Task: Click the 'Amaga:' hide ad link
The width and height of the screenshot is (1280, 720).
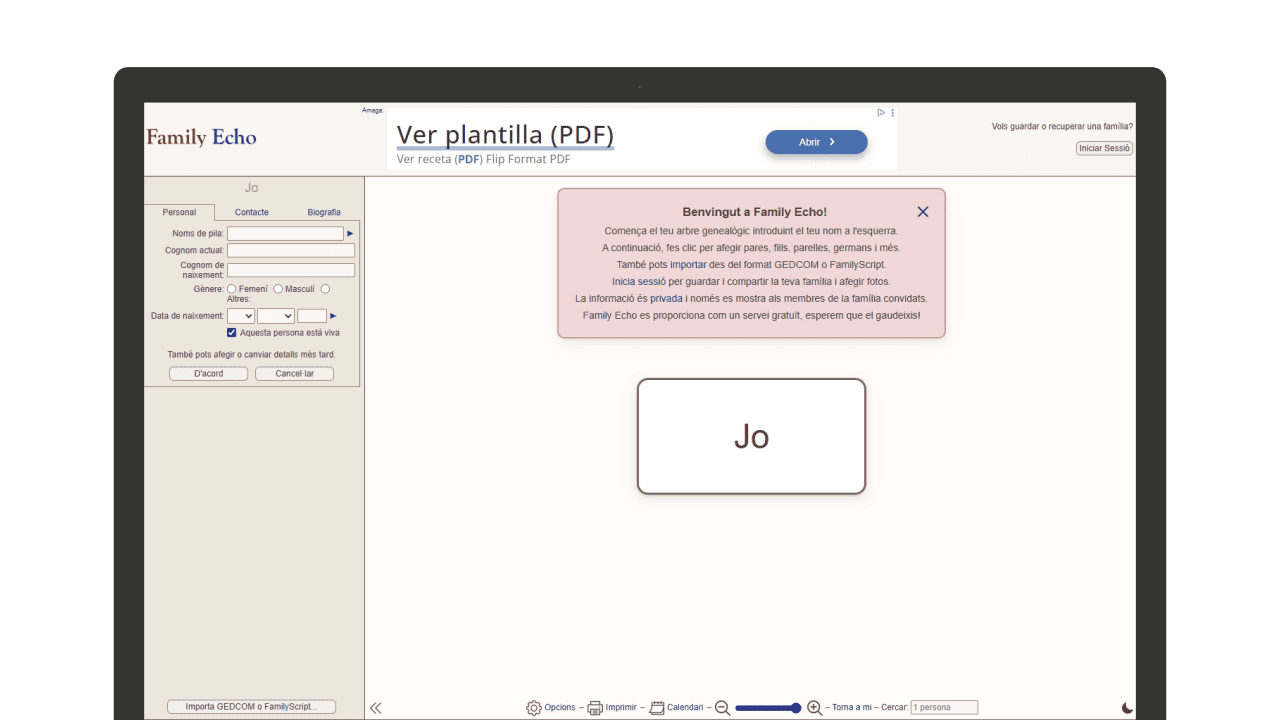Action: pos(372,110)
